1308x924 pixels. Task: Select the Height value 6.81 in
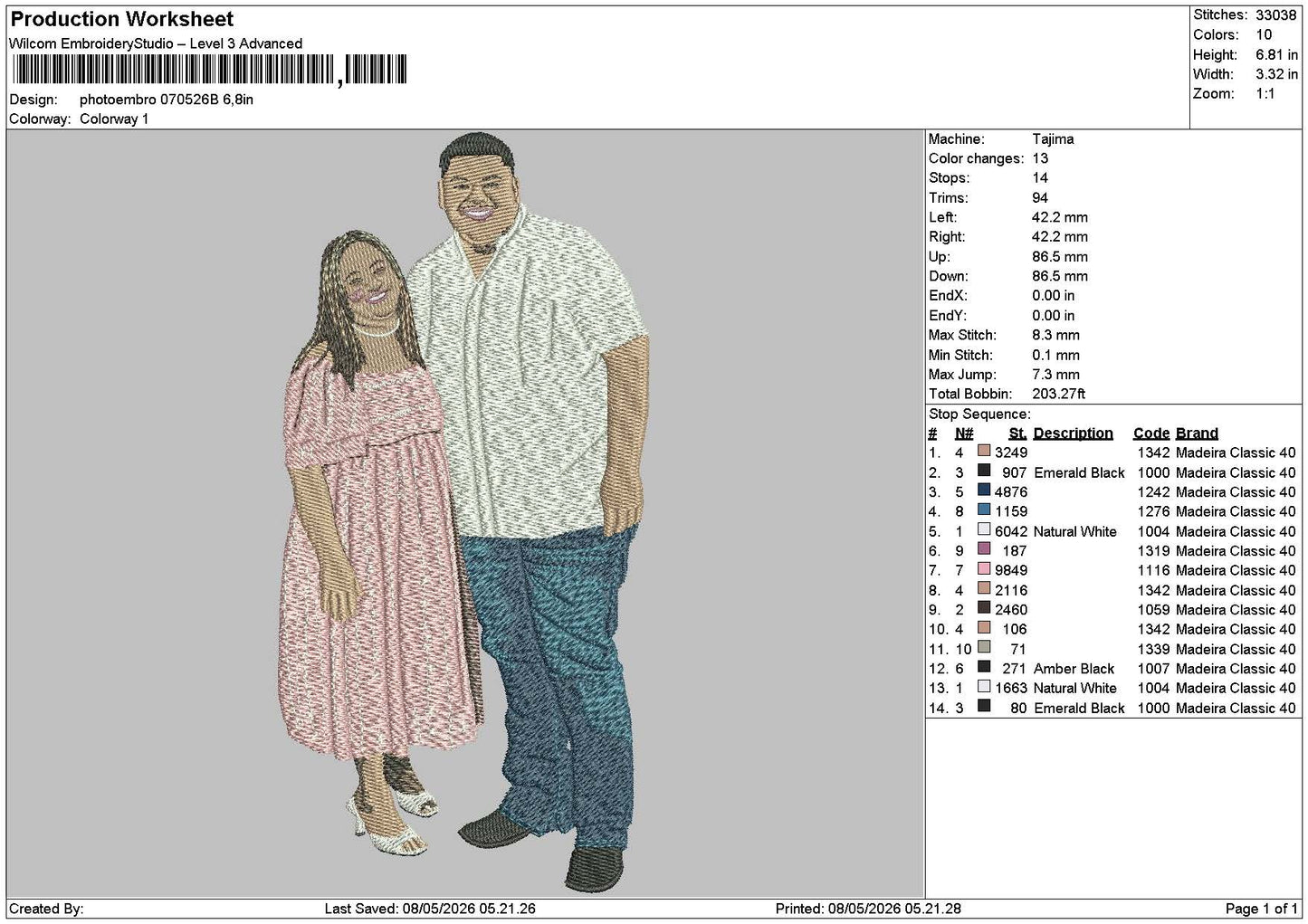(x=1276, y=55)
